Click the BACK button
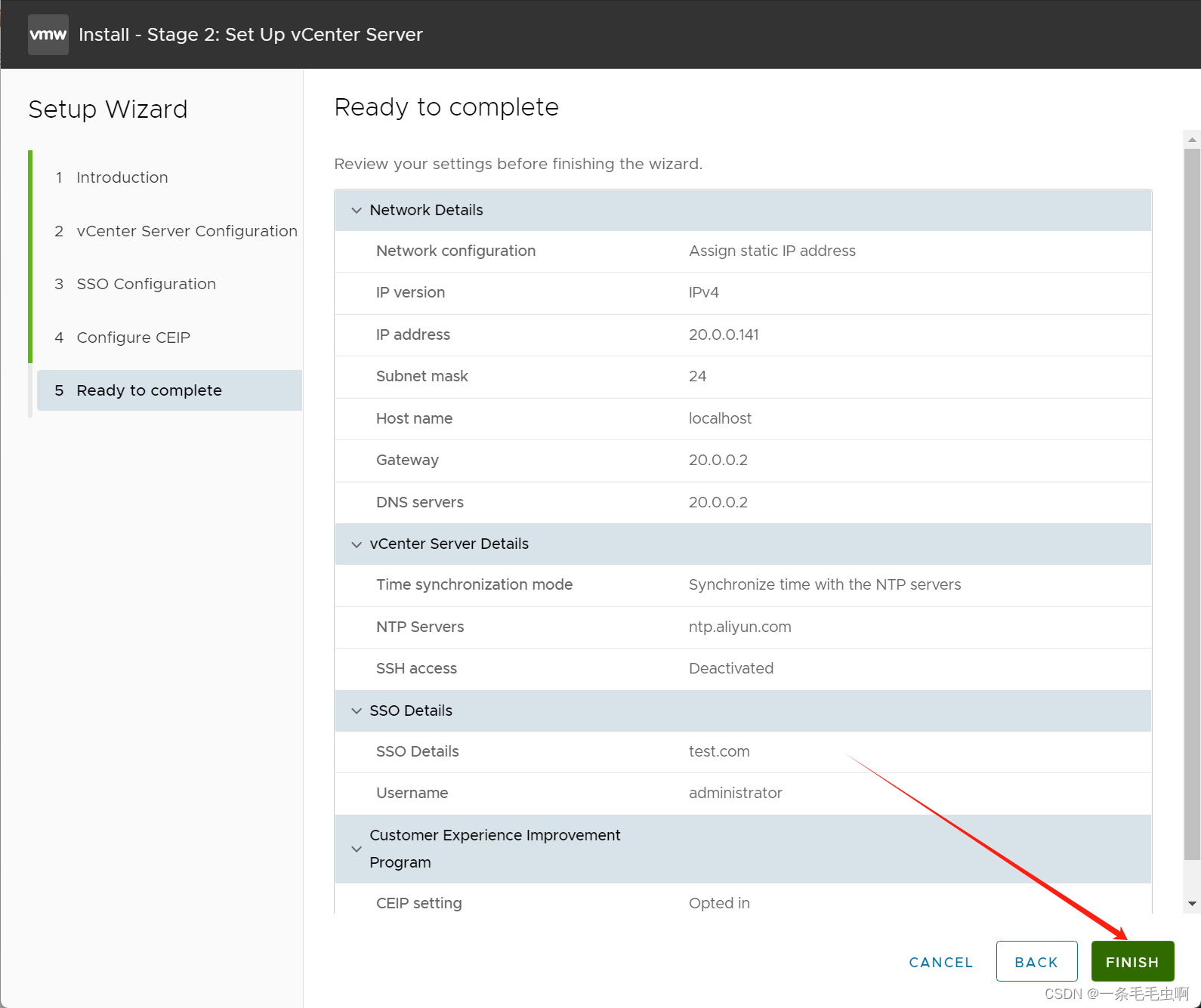Screen dimensions: 1201x1008 pos(1036,962)
